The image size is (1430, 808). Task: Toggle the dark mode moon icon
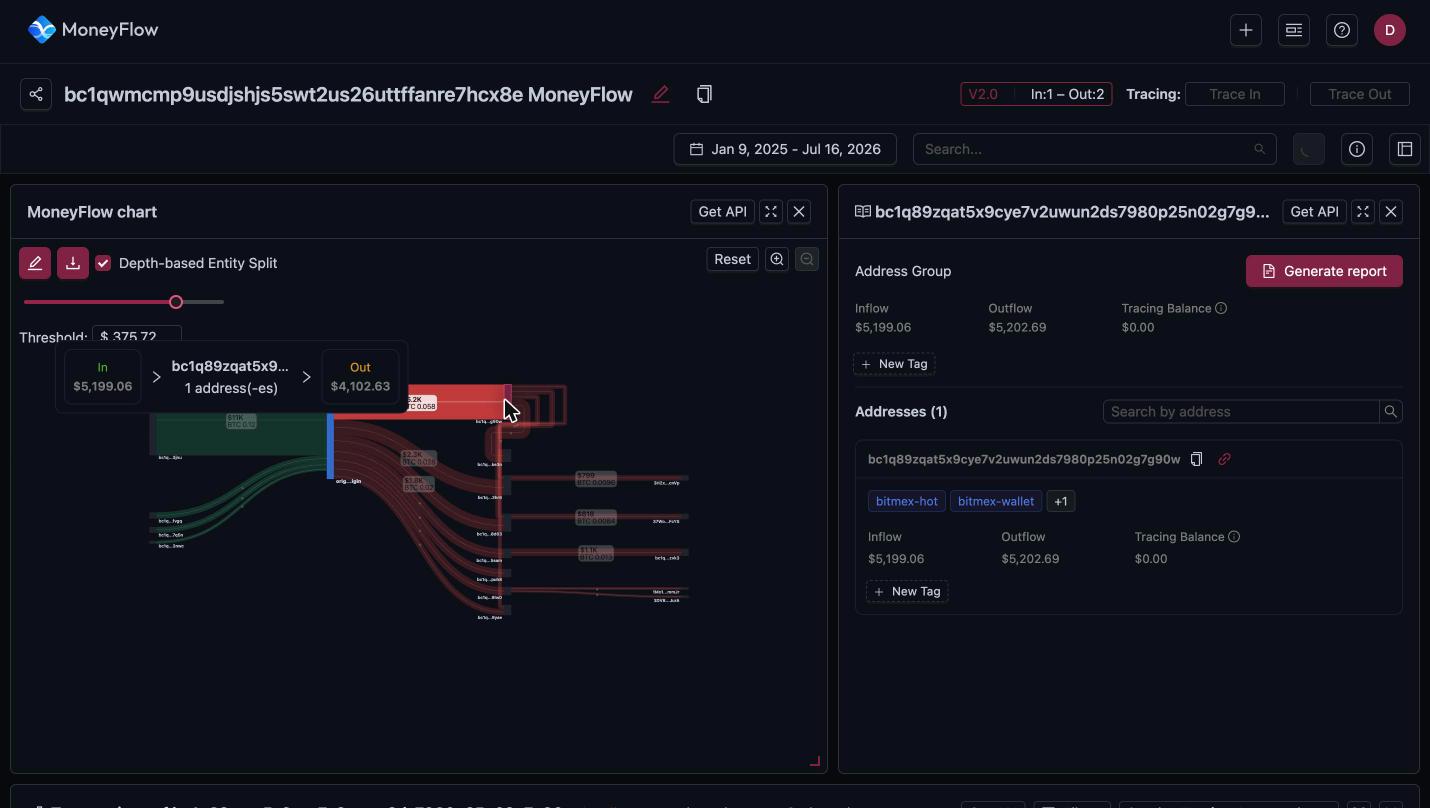click(x=1309, y=149)
